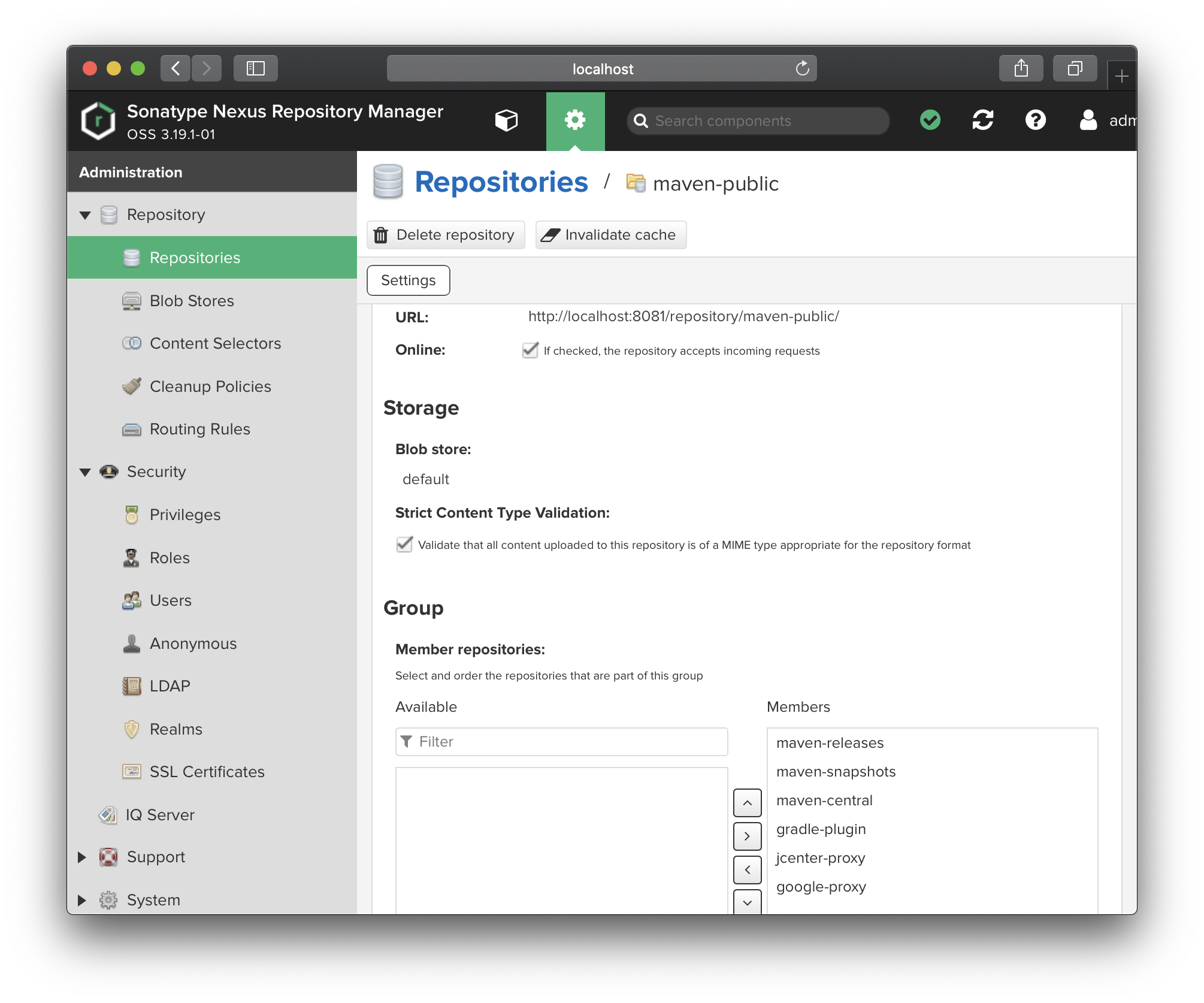This screenshot has height=1003, width=1204.
Task: Select maven-central in Members list
Action: tap(932, 800)
